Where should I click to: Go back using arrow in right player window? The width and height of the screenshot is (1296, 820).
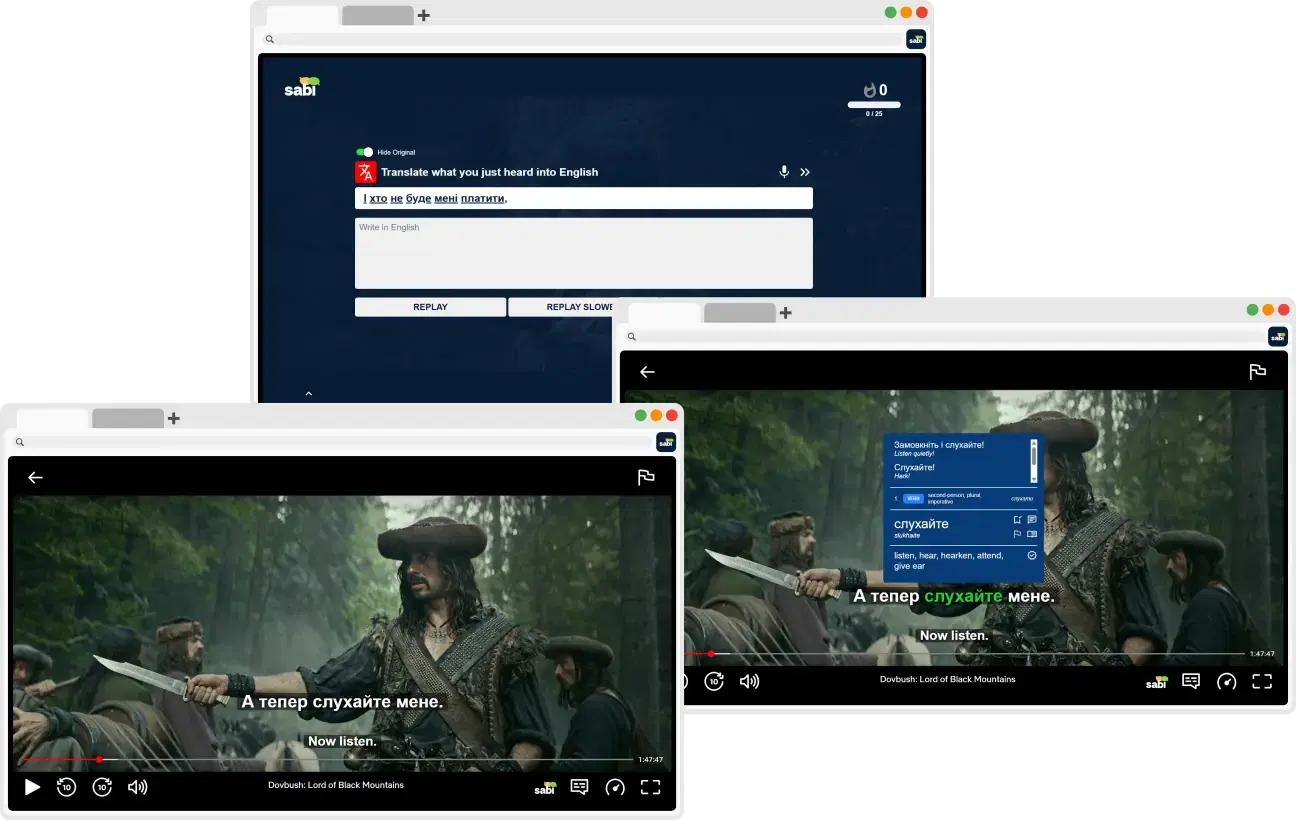tap(647, 371)
